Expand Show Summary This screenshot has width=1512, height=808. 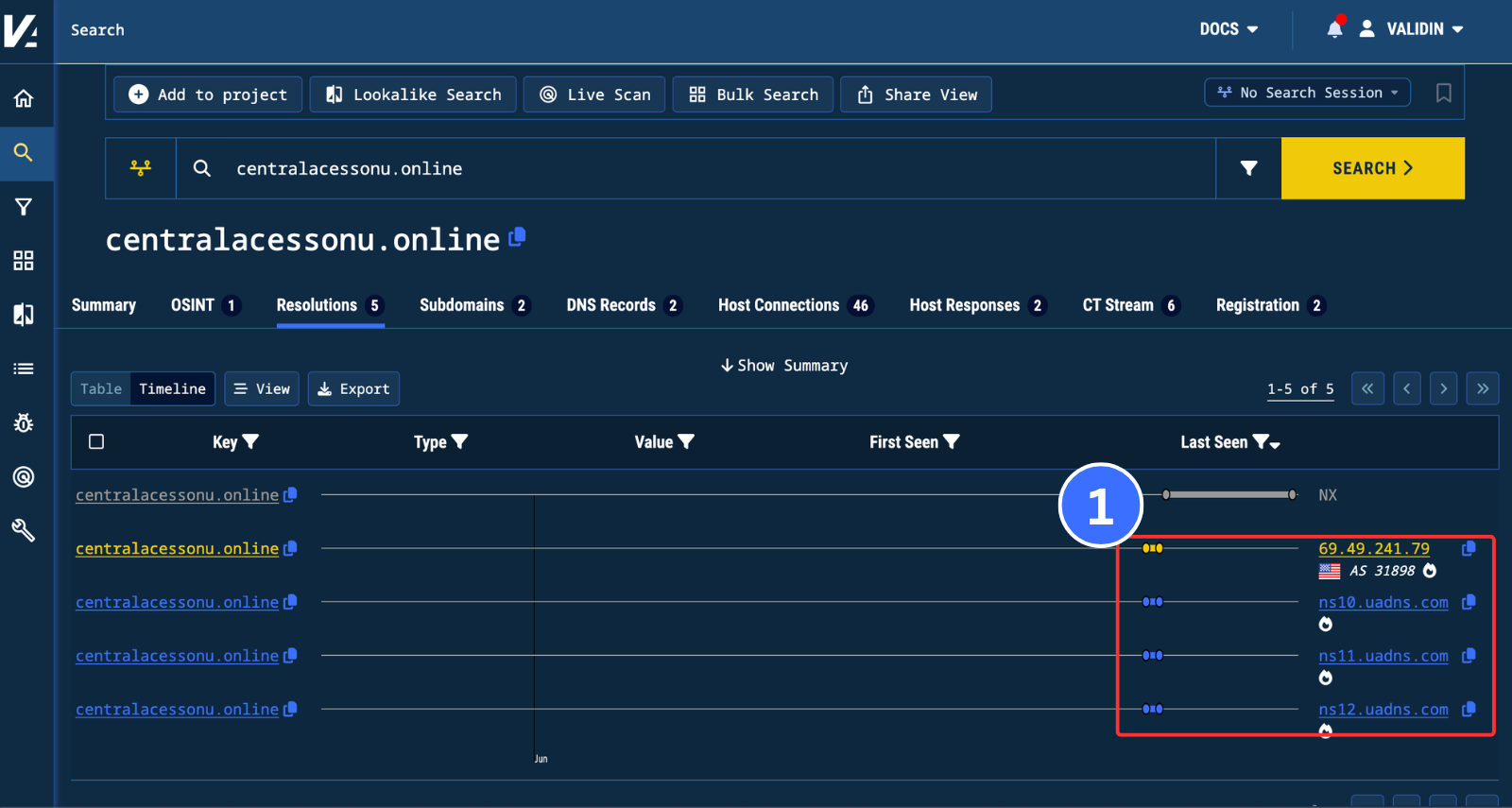point(783,366)
